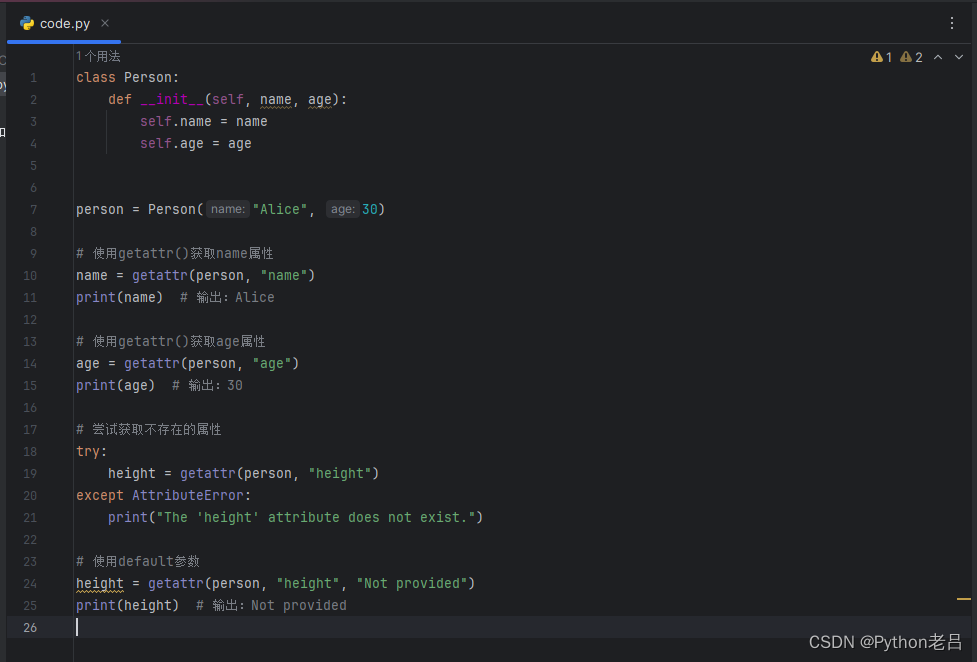Click the __init__ method name
This screenshot has height=662, width=977.
point(172,100)
